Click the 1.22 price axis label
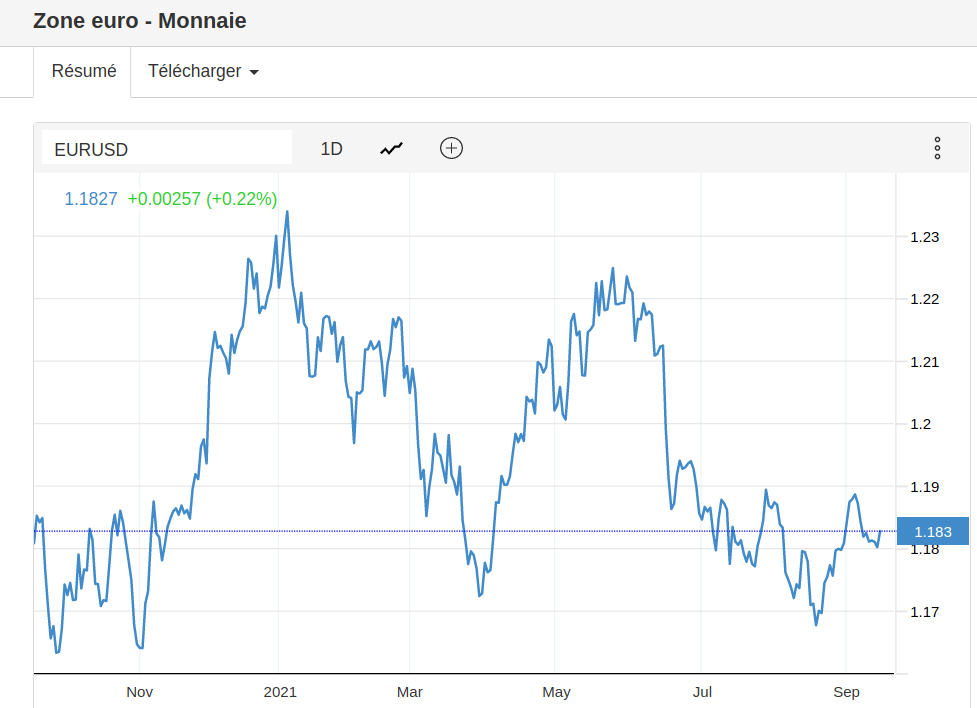 click(x=924, y=300)
